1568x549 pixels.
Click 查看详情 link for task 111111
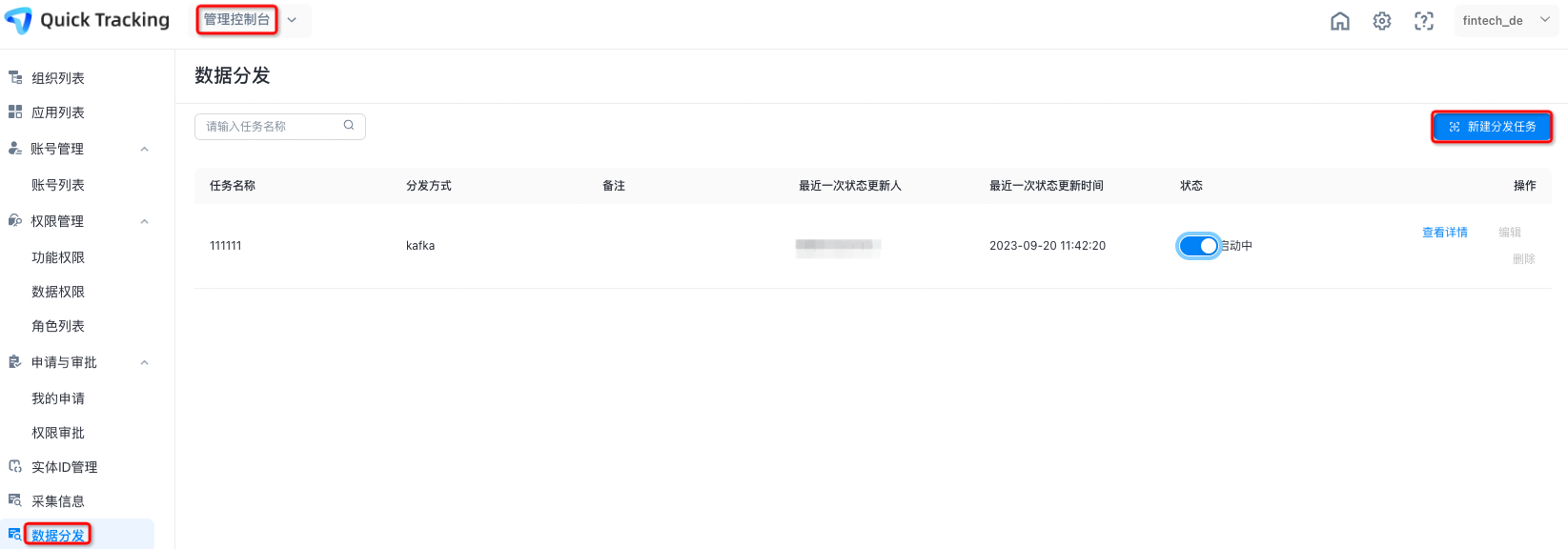coord(1445,233)
